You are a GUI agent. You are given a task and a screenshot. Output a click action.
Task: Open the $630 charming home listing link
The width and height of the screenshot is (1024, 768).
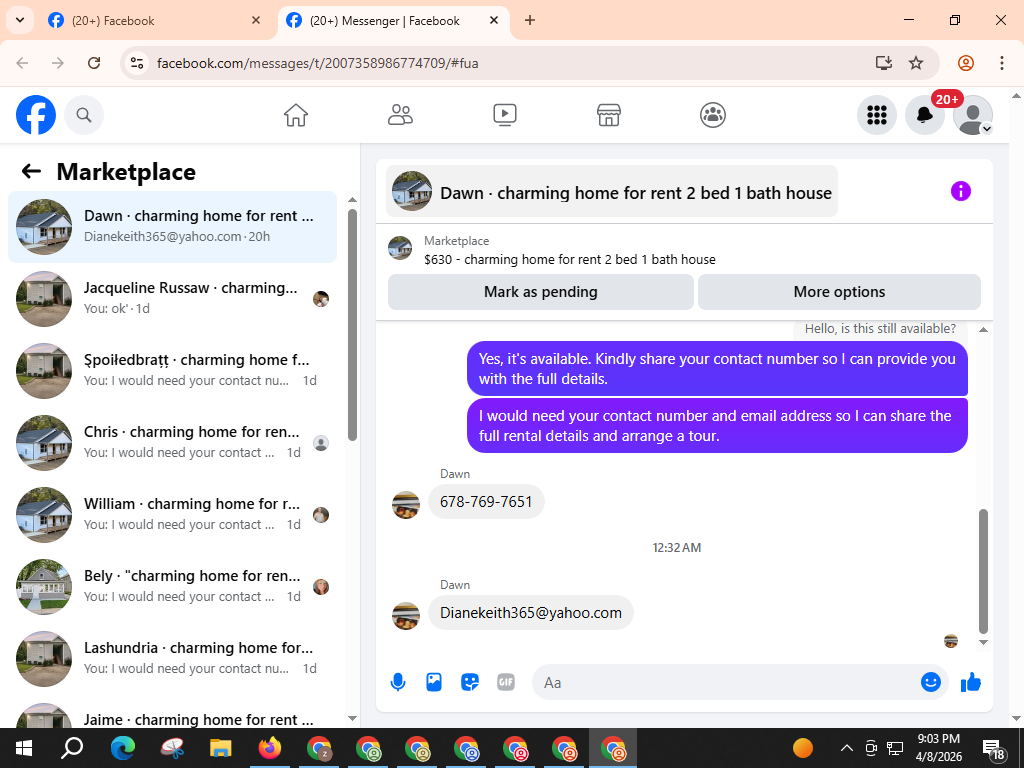(x=569, y=259)
